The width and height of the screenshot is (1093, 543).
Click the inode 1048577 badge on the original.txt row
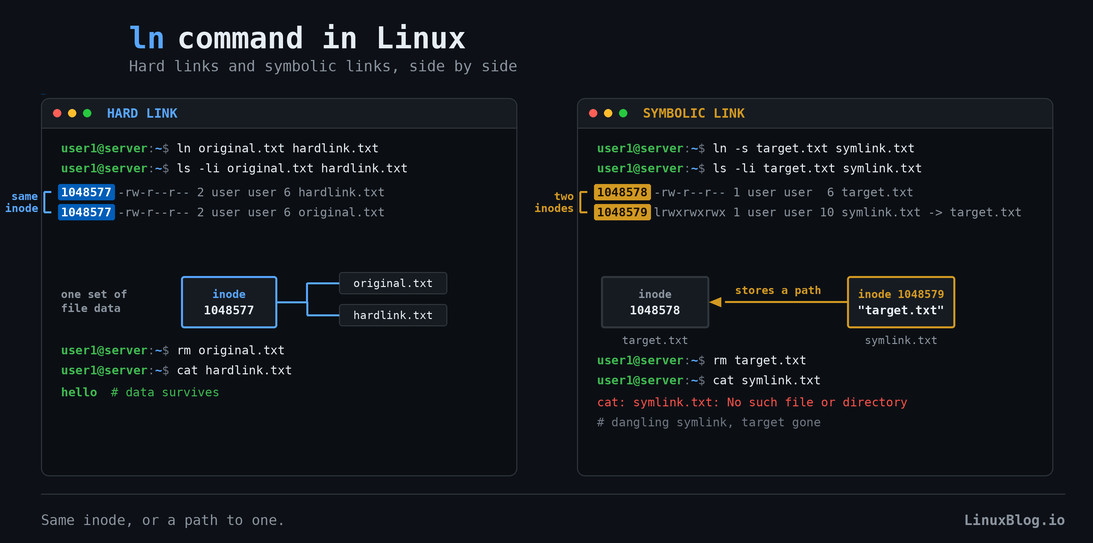[x=86, y=212]
